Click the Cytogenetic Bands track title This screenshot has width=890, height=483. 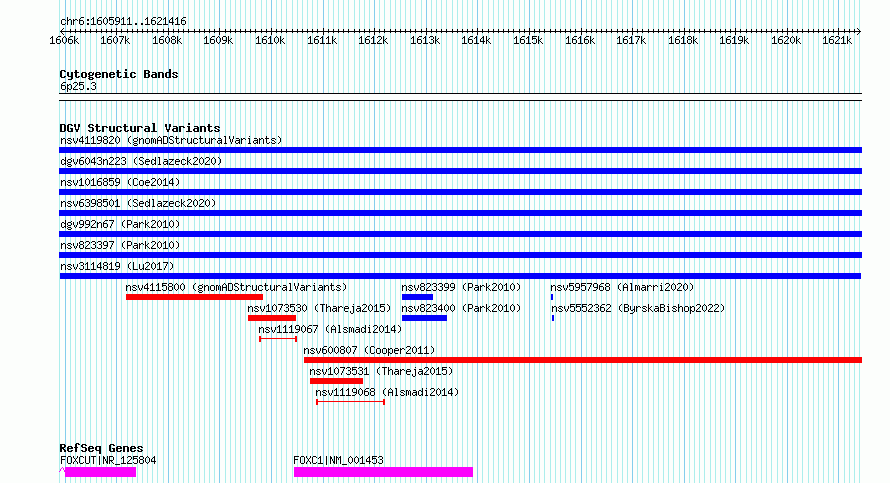[119, 74]
